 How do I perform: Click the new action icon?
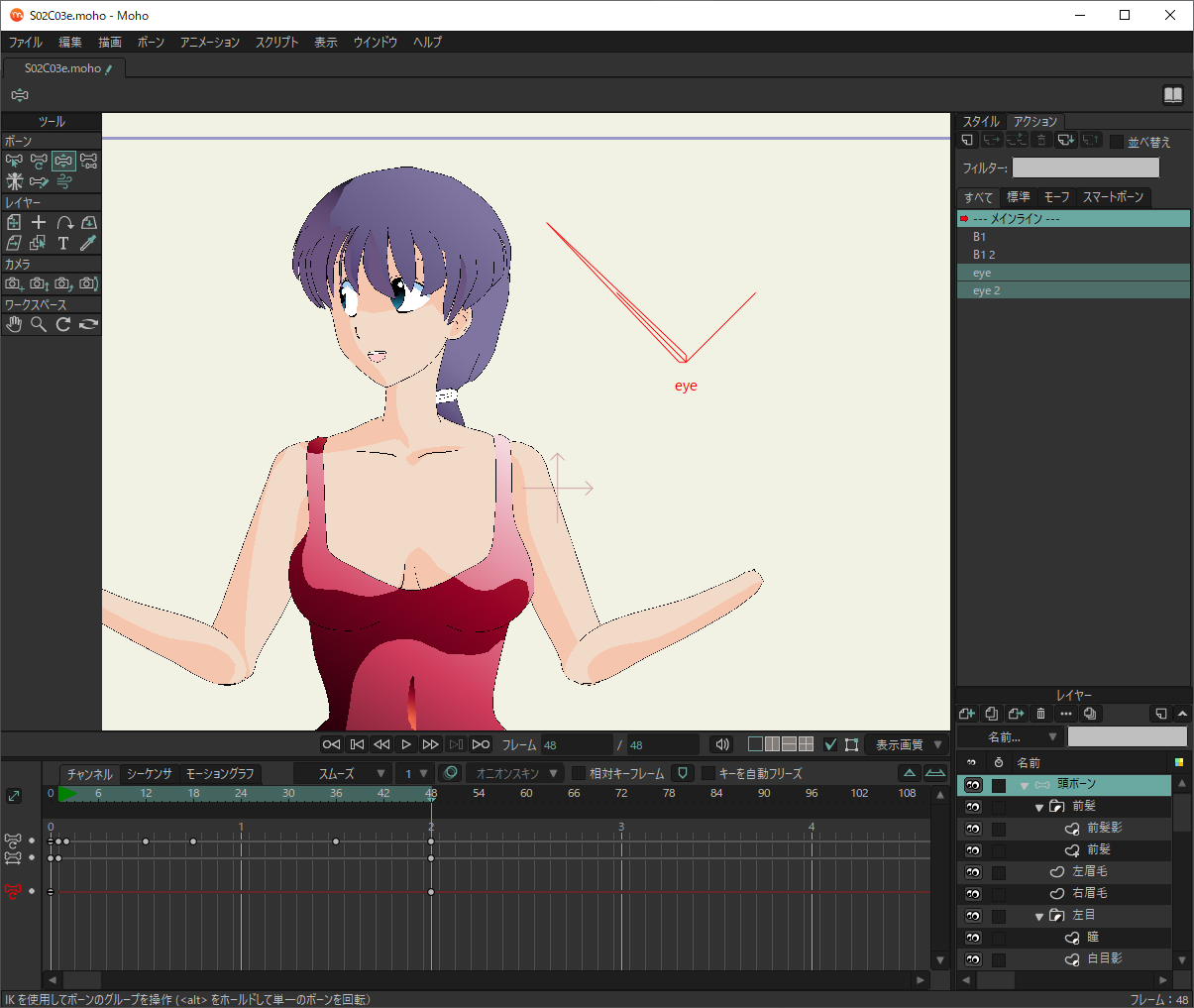click(x=968, y=141)
